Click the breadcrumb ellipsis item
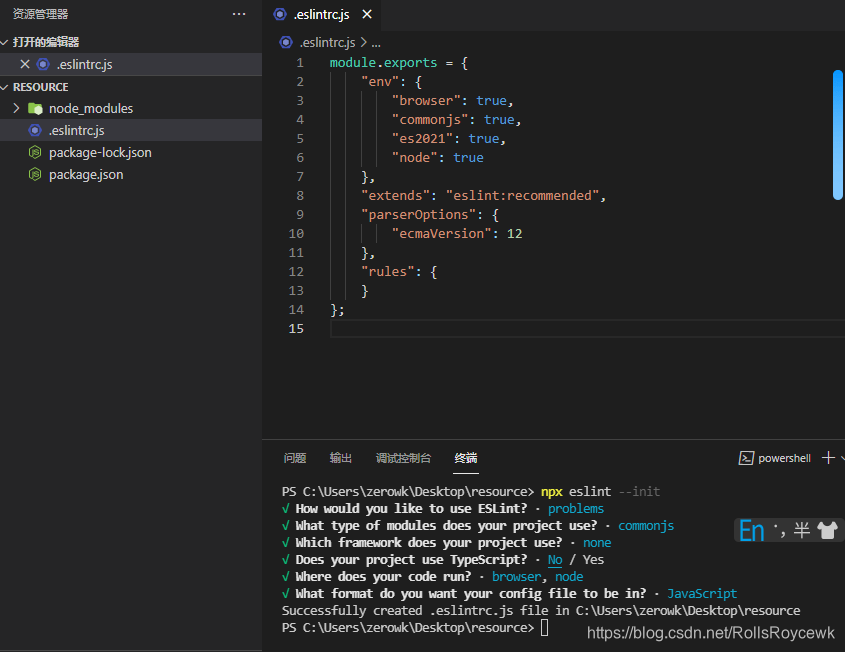The image size is (845, 652). (376, 43)
